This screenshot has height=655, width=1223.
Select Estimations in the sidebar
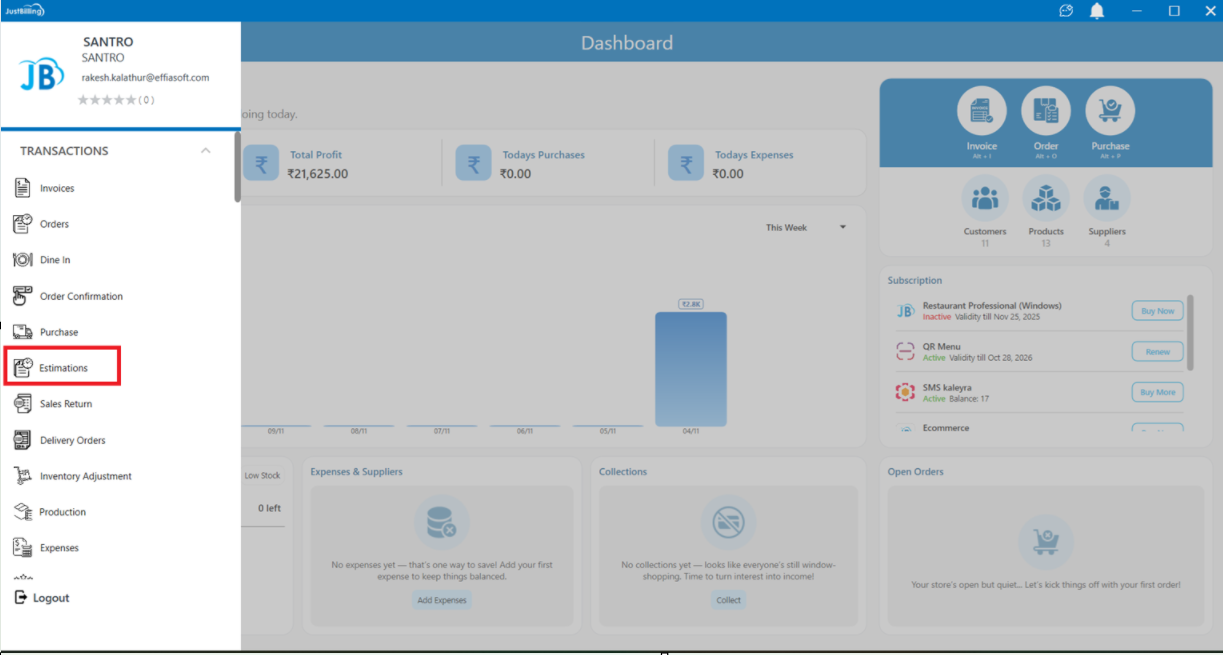[63, 368]
